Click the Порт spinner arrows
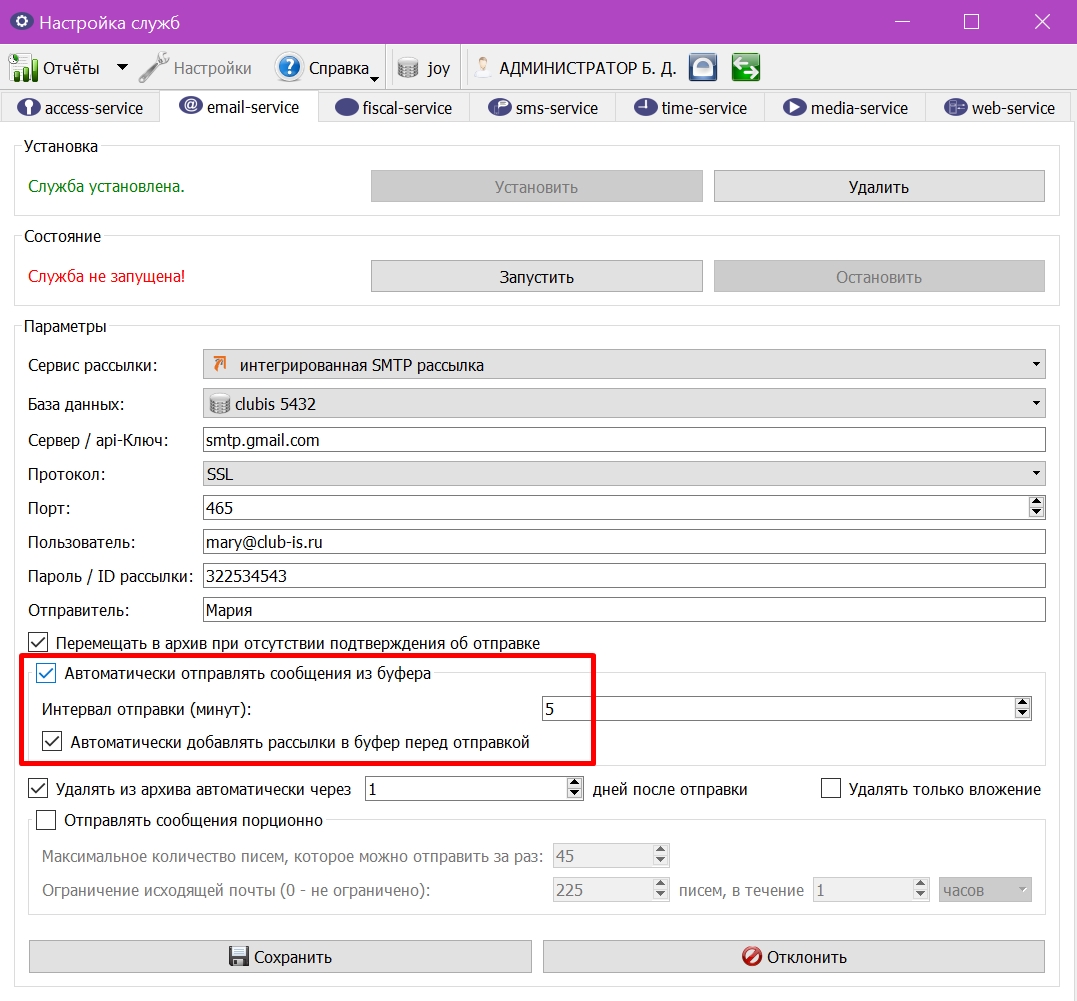Image resolution: width=1077 pixels, height=1001 pixels. tap(1036, 508)
